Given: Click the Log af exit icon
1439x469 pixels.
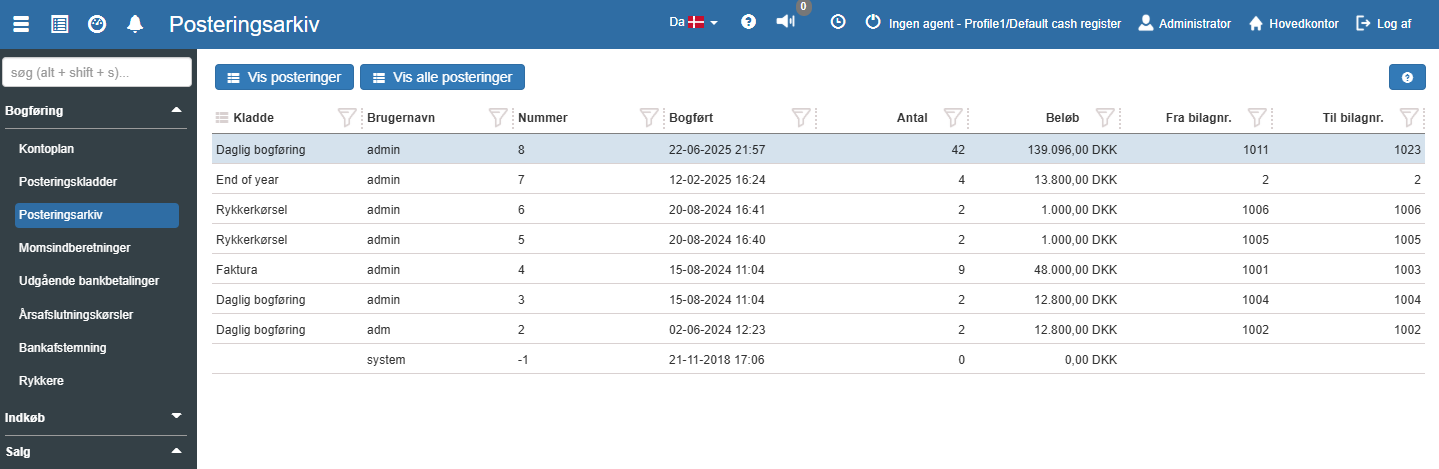Looking at the screenshot, I should pyautogui.click(x=1363, y=23).
